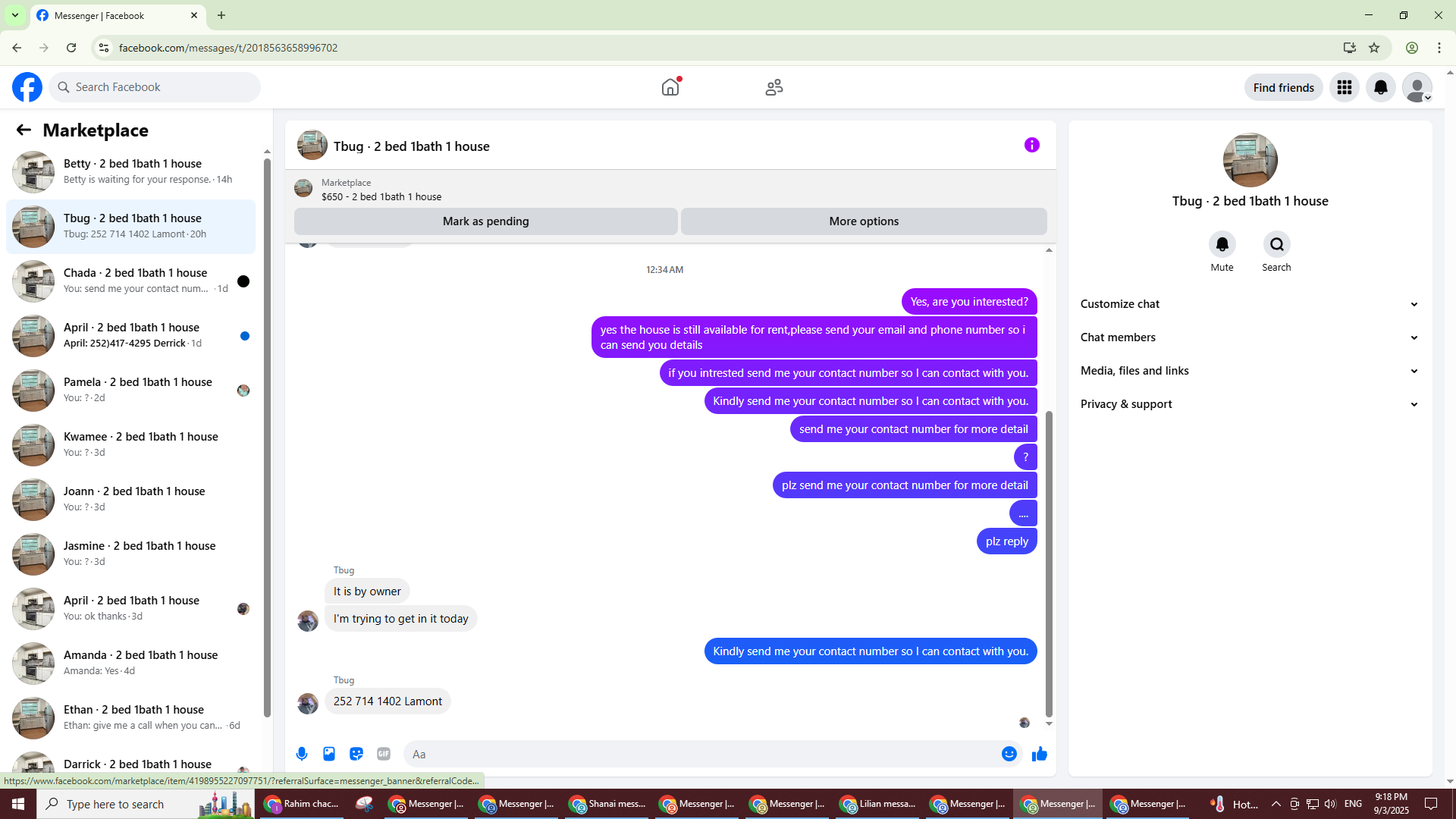Click the browser address bar URL
Screen dimensions: 1456x819
pyautogui.click(x=228, y=48)
